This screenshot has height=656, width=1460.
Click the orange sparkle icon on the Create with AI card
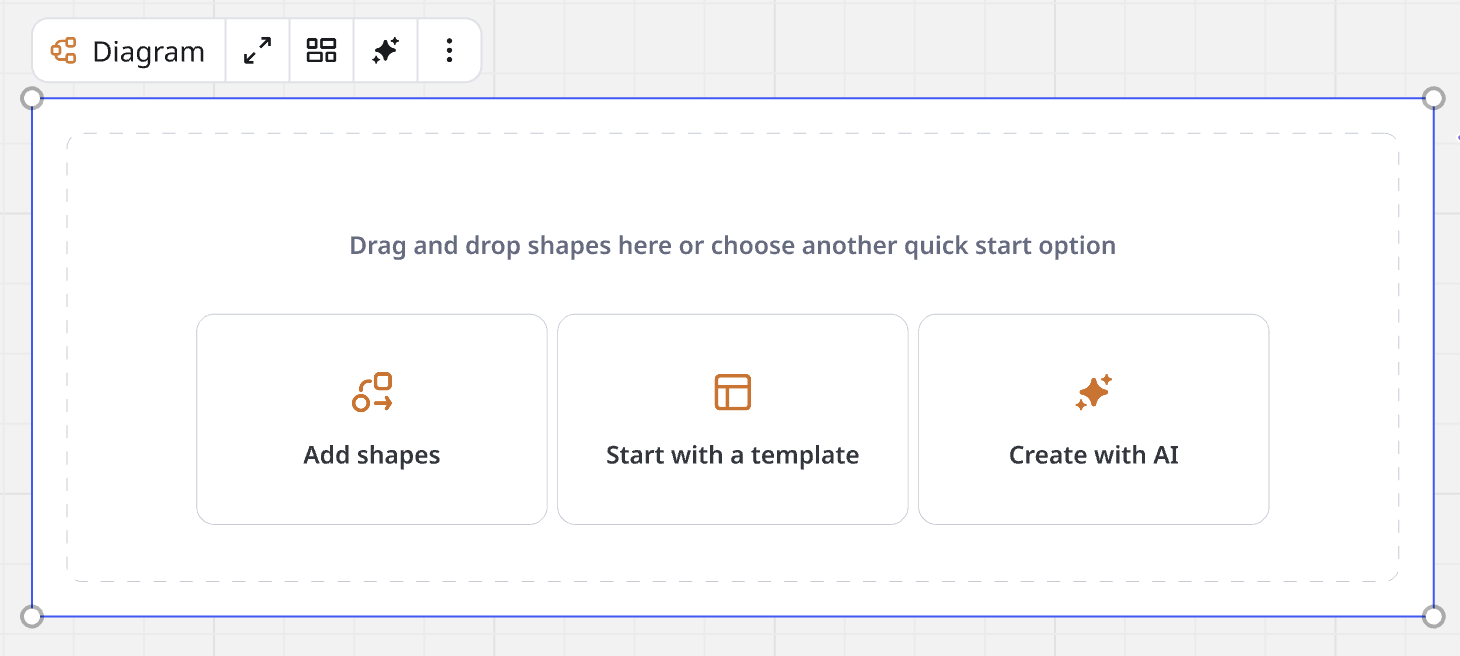[x=1093, y=392]
